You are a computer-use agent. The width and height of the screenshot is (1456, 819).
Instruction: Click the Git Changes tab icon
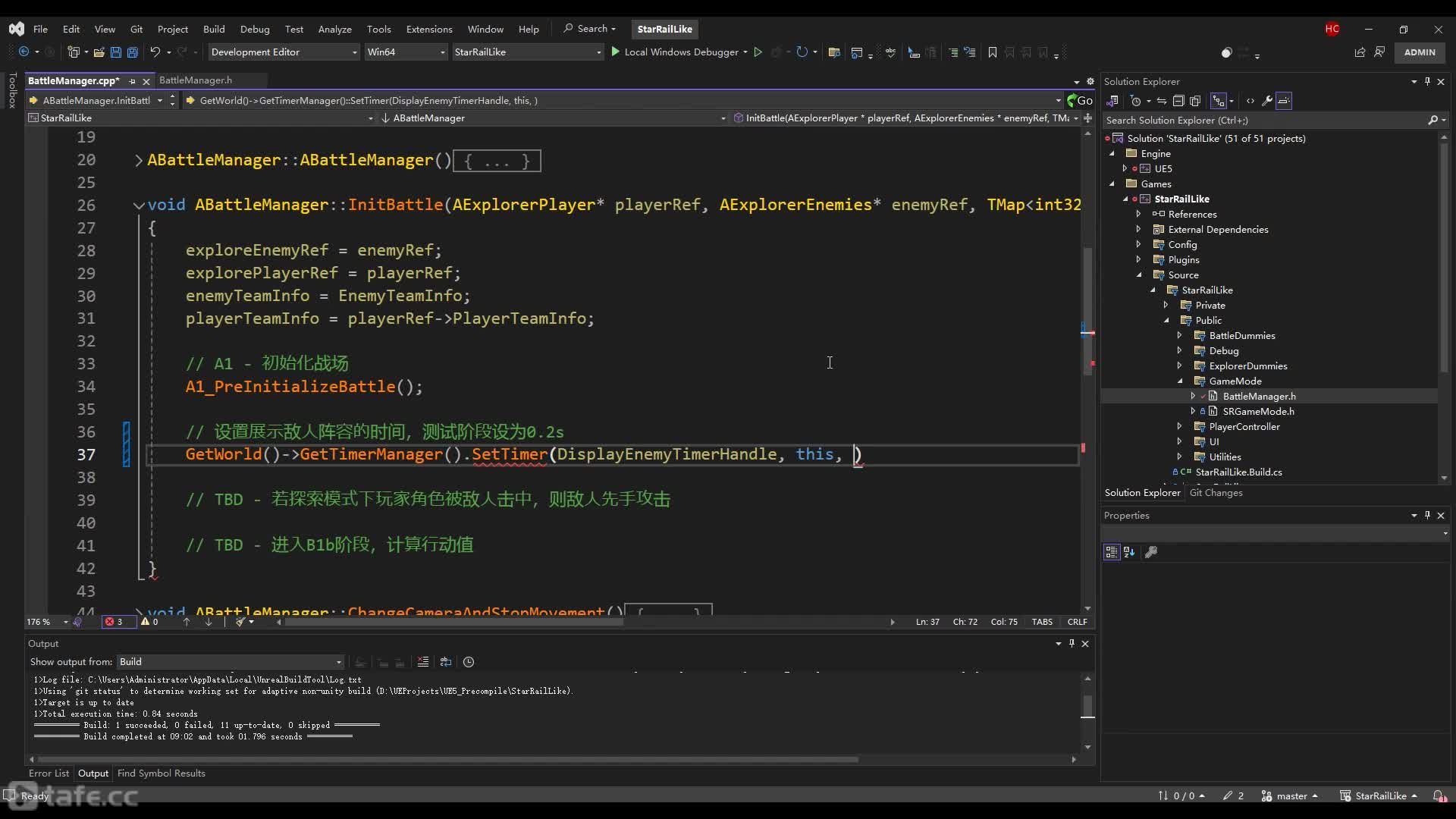tap(1216, 492)
